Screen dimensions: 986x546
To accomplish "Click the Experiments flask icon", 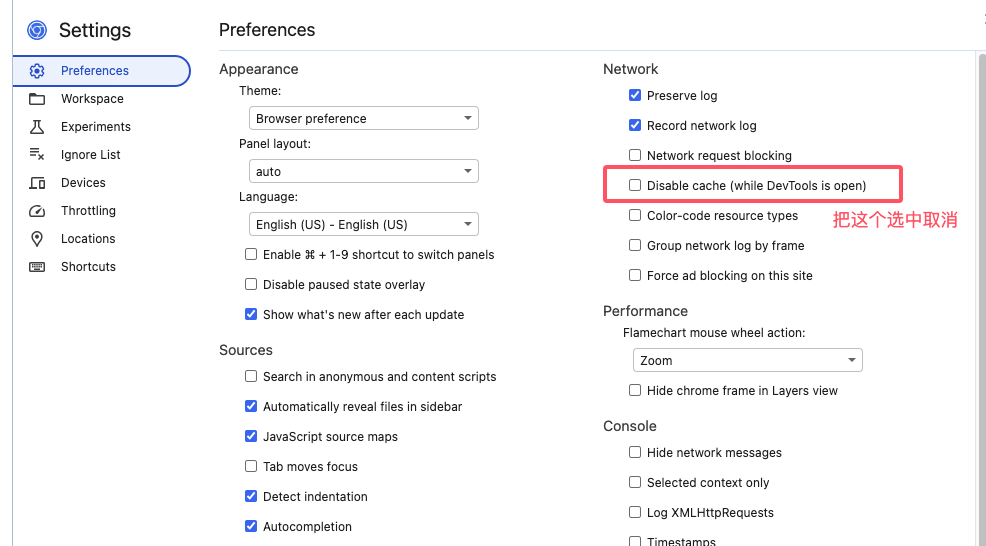I will (x=37, y=126).
